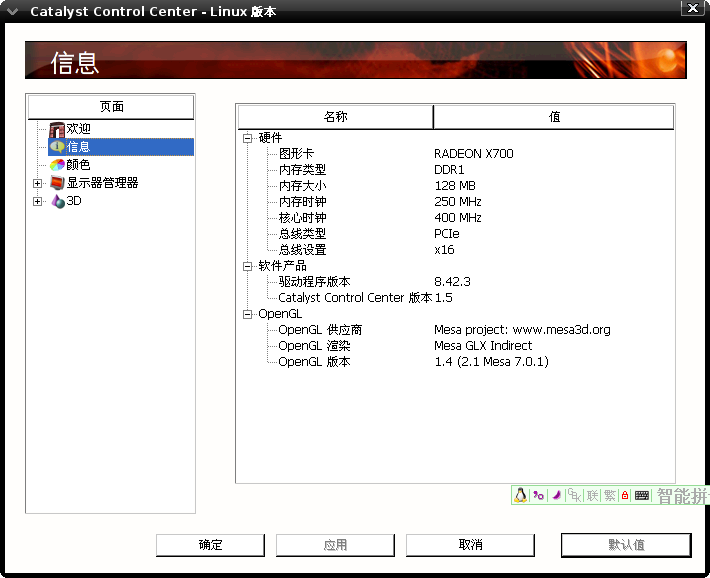710x578 pixels.
Task: Collapse the OpenGL section
Action: coord(247,314)
